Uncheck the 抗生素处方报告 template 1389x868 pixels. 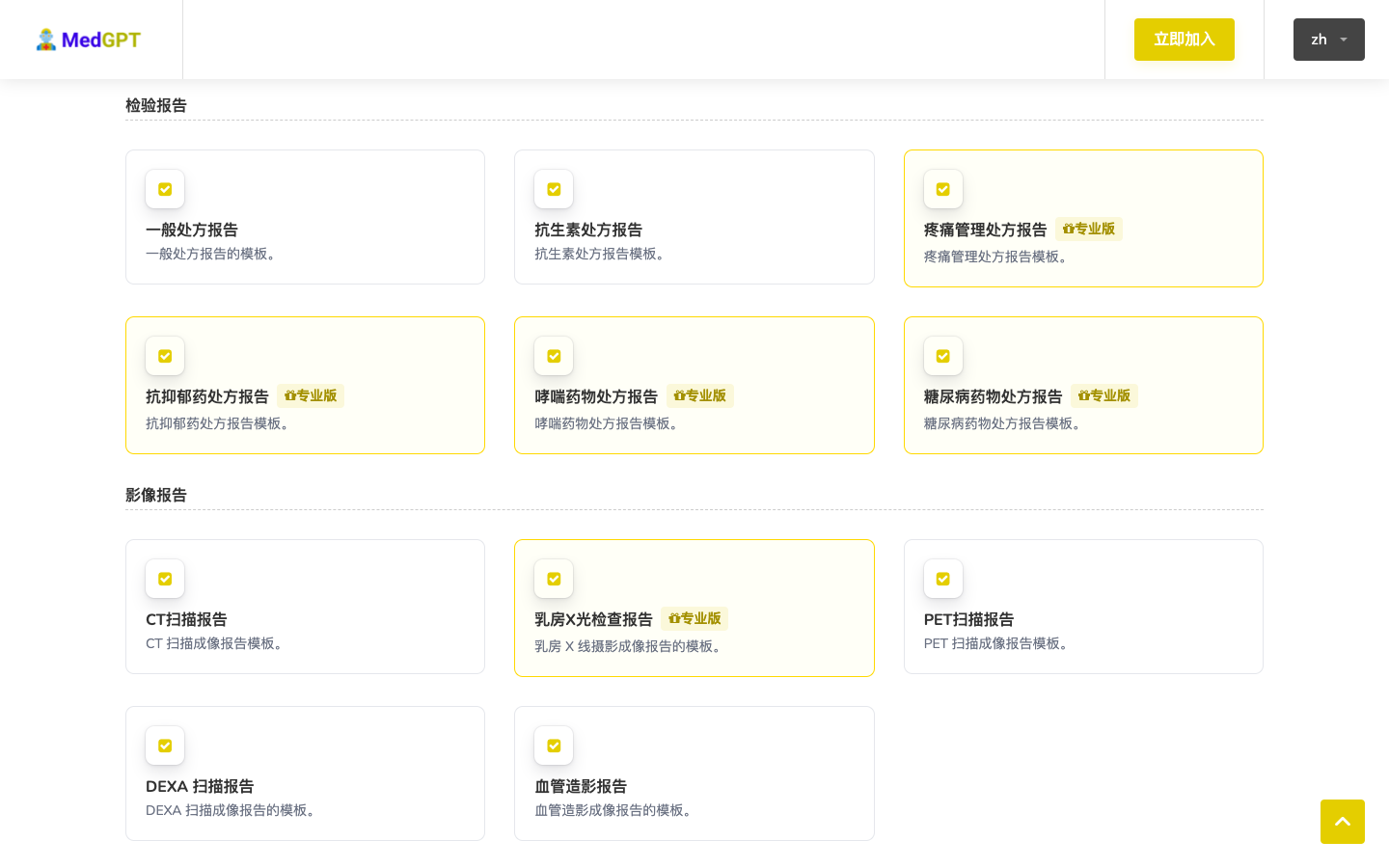554,189
